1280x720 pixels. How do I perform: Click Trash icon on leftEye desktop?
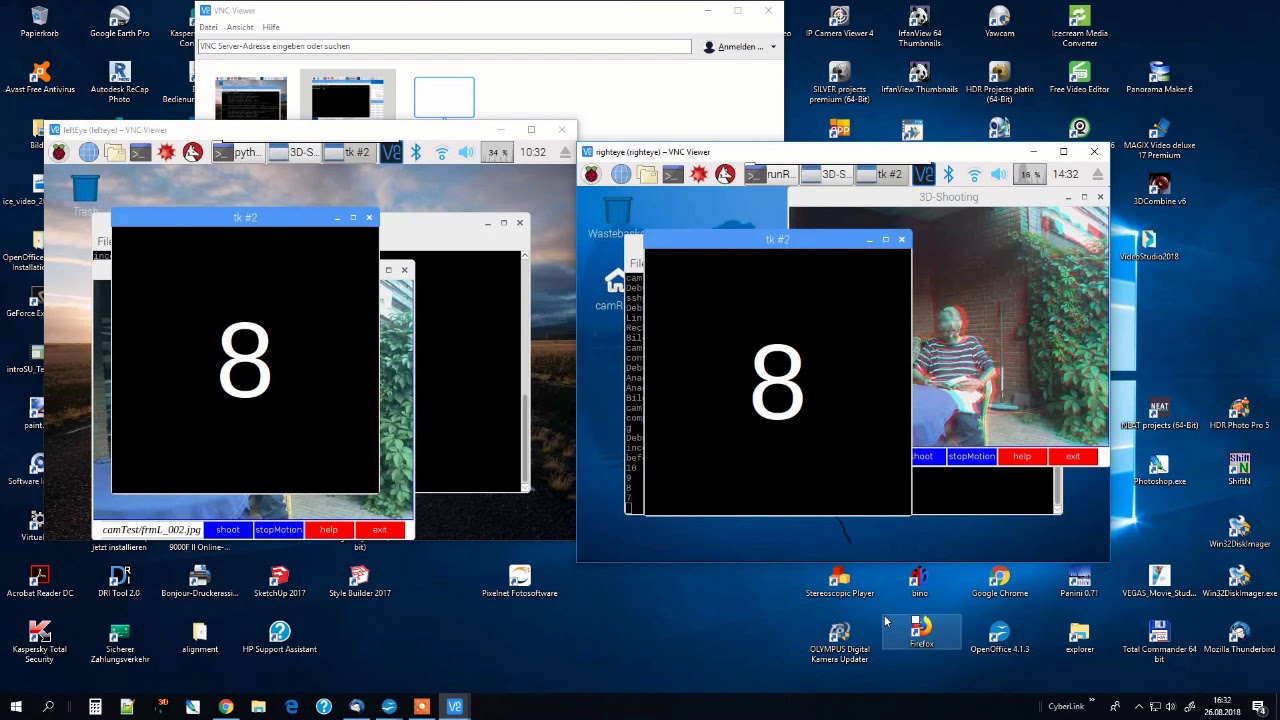[85, 195]
